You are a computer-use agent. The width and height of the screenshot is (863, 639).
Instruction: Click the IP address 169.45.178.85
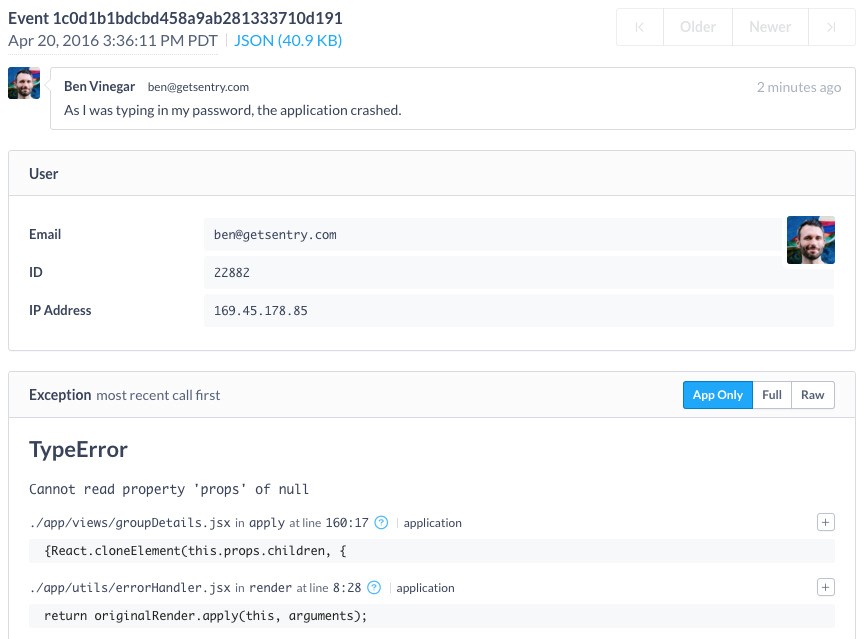pos(261,311)
